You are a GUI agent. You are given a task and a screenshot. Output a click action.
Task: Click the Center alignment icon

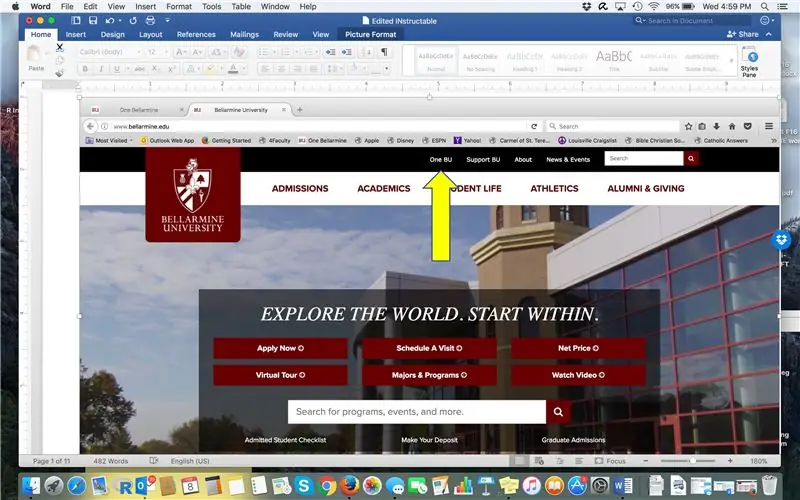(281, 68)
